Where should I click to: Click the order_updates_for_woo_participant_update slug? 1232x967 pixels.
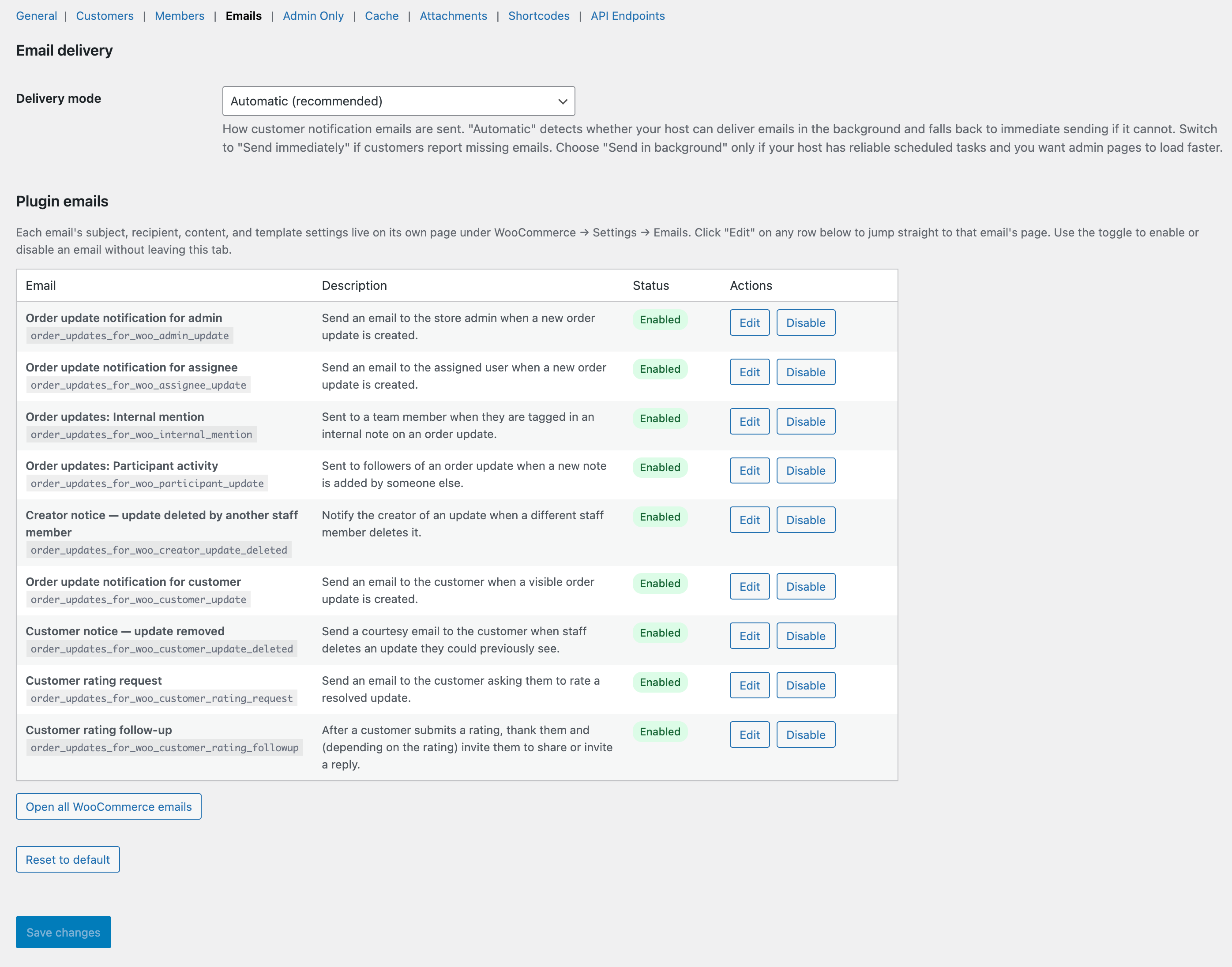[147, 483]
